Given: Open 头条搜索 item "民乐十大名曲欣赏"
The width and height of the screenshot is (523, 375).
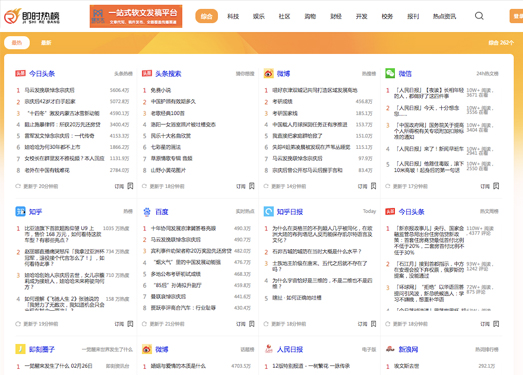Looking at the screenshot, I should (x=171, y=136).
